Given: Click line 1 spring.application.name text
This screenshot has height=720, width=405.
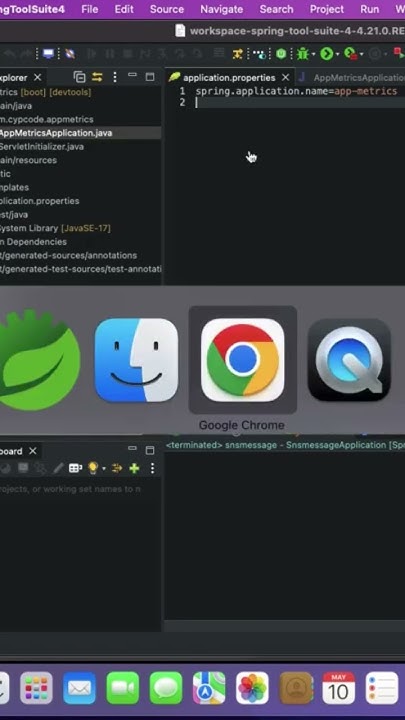Looking at the screenshot, I should [296, 91].
